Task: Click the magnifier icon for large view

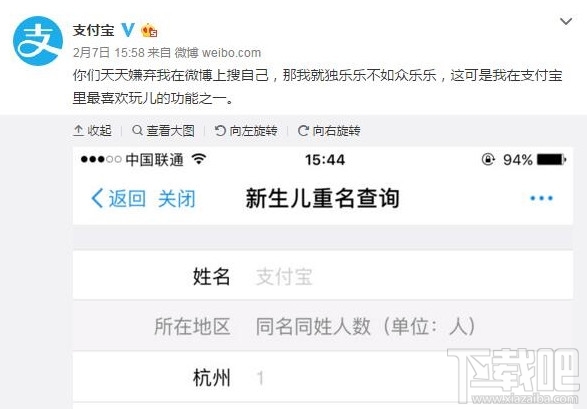Action: pyautogui.click(x=137, y=130)
